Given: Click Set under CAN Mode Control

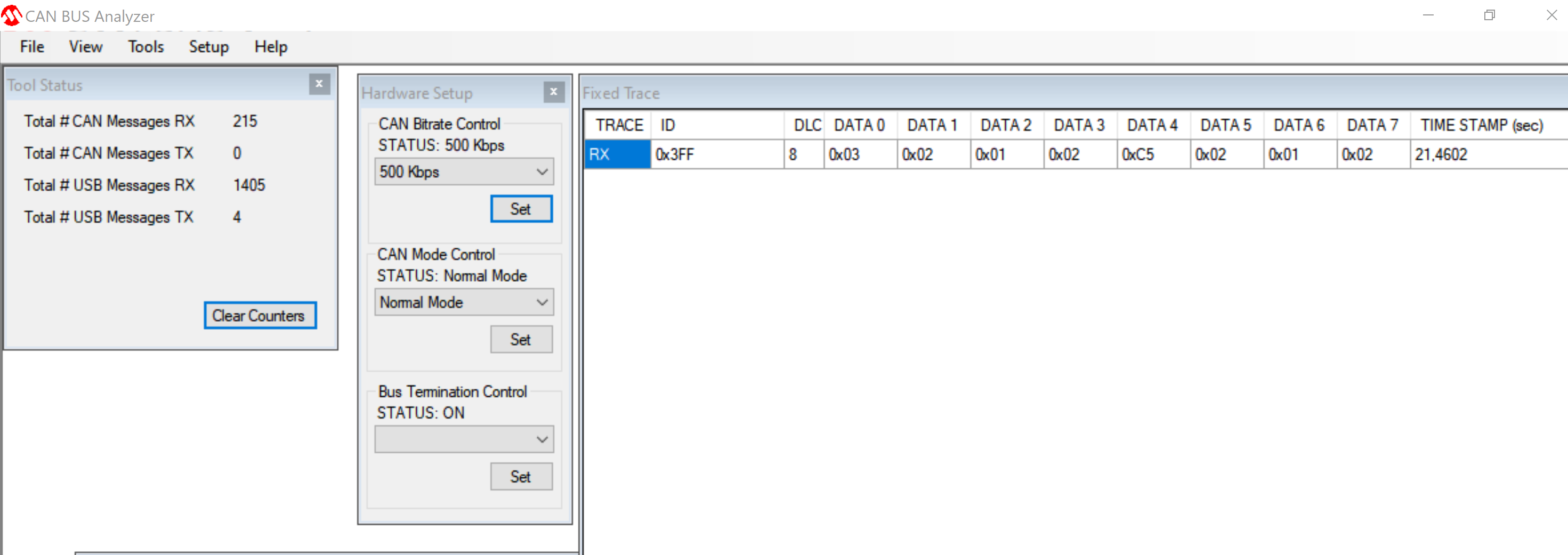Looking at the screenshot, I should click(520, 339).
